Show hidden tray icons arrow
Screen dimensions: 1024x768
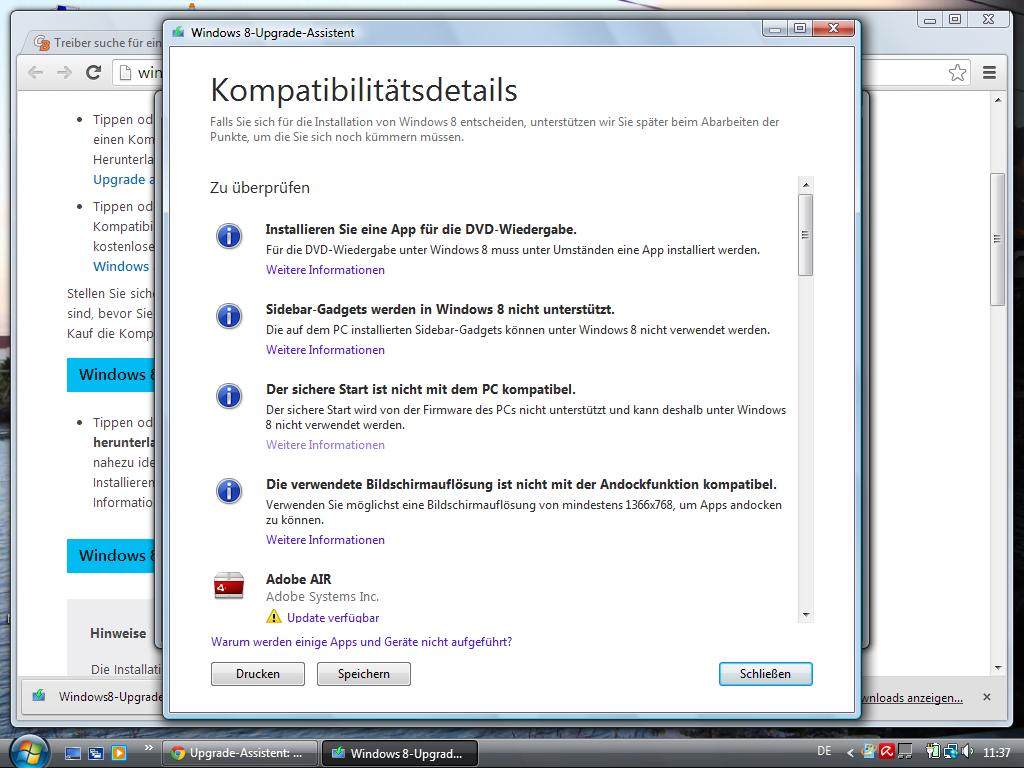850,752
